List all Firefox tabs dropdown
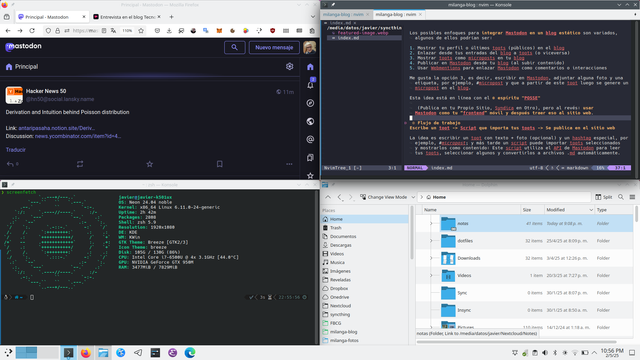 click(313, 17)
